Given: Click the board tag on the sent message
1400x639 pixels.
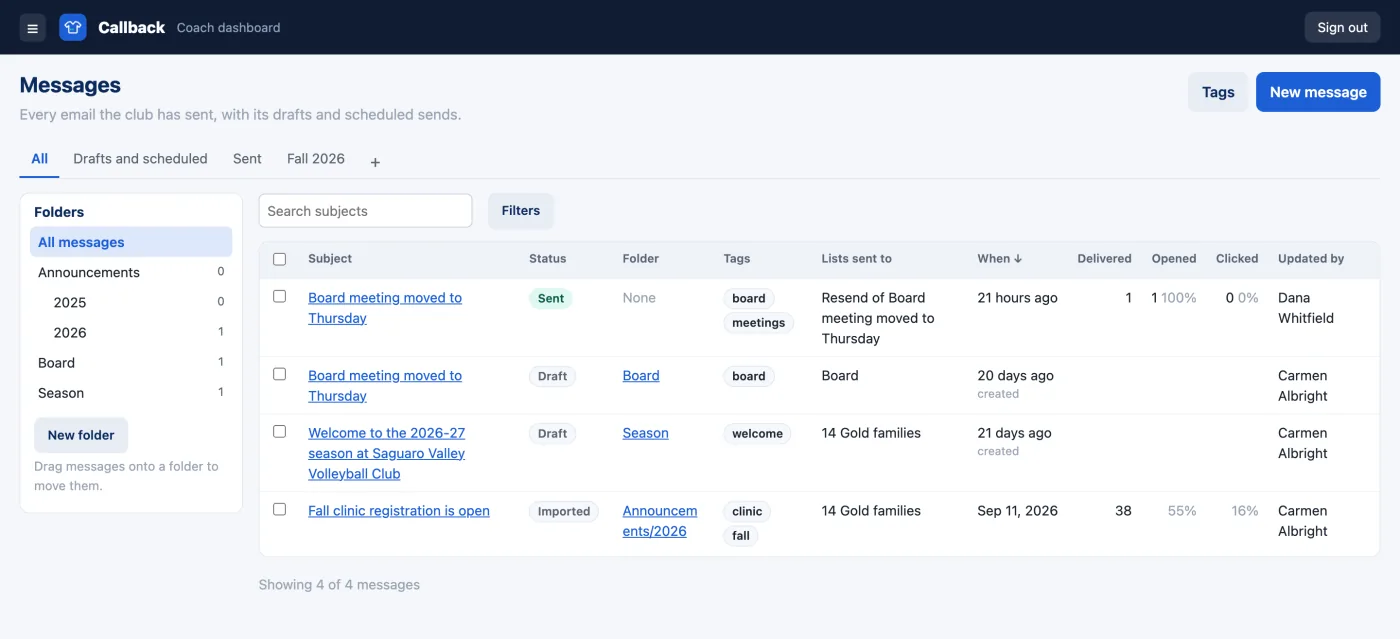Looking at the screenshot, I should point(749,298).
